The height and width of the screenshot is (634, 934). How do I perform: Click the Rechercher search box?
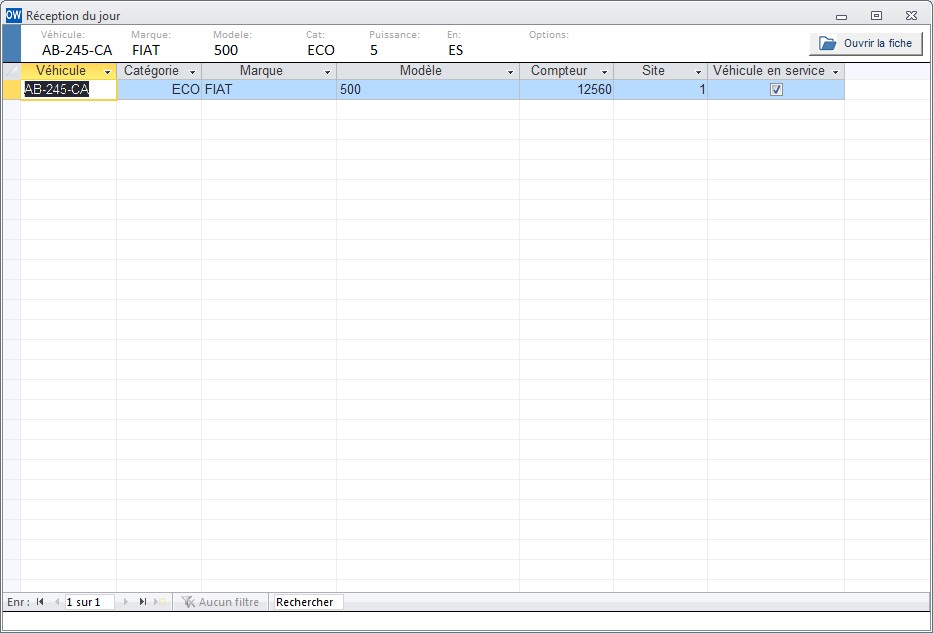pos(306,602)
